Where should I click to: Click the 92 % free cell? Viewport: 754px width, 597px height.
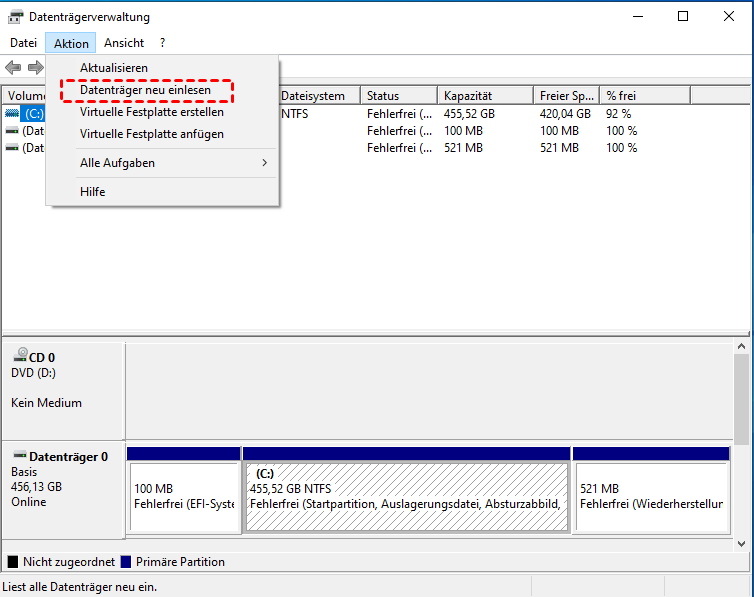618,114
